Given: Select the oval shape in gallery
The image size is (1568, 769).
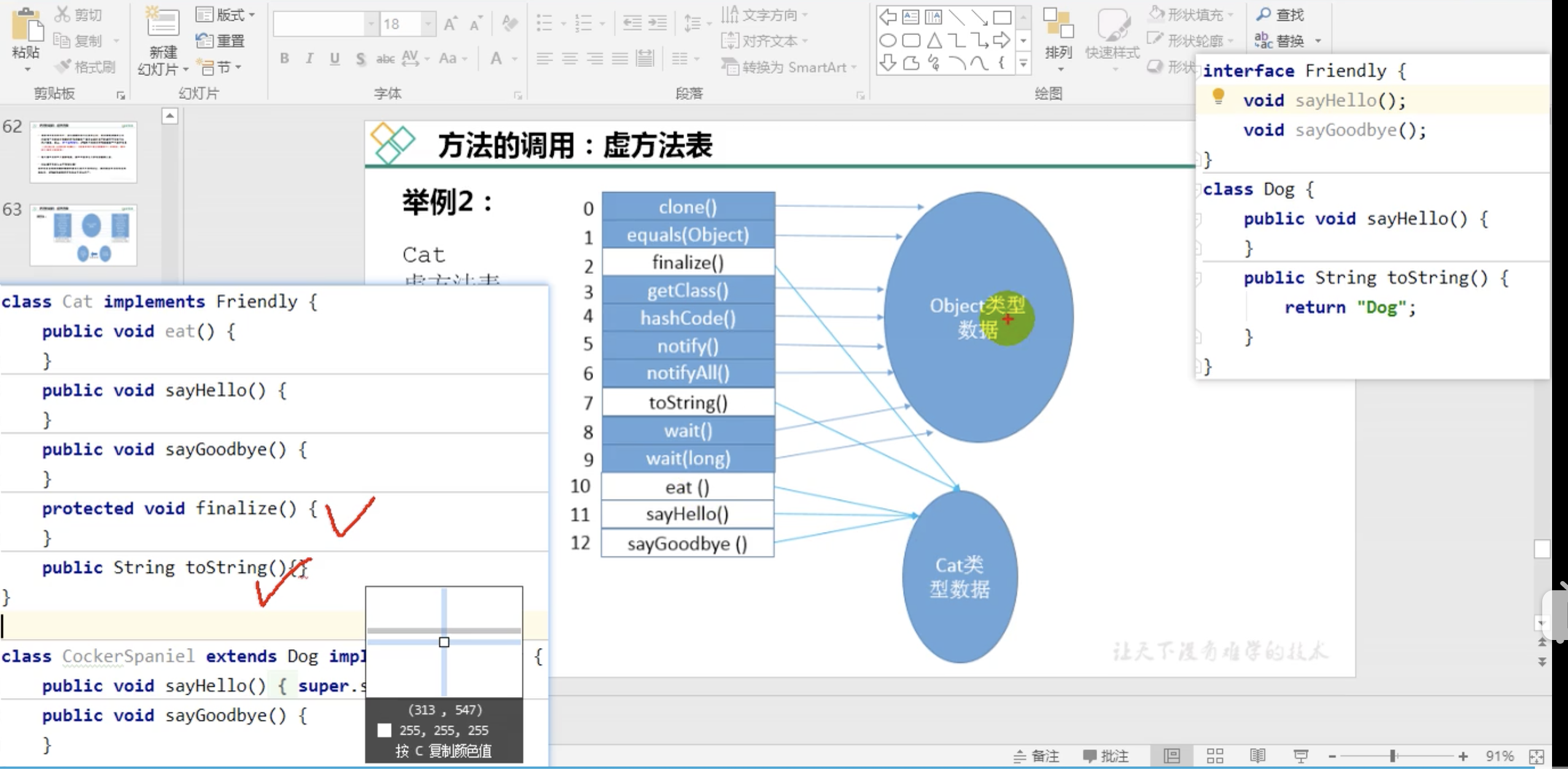Looking at the screenshot, I should click(887, 41).
